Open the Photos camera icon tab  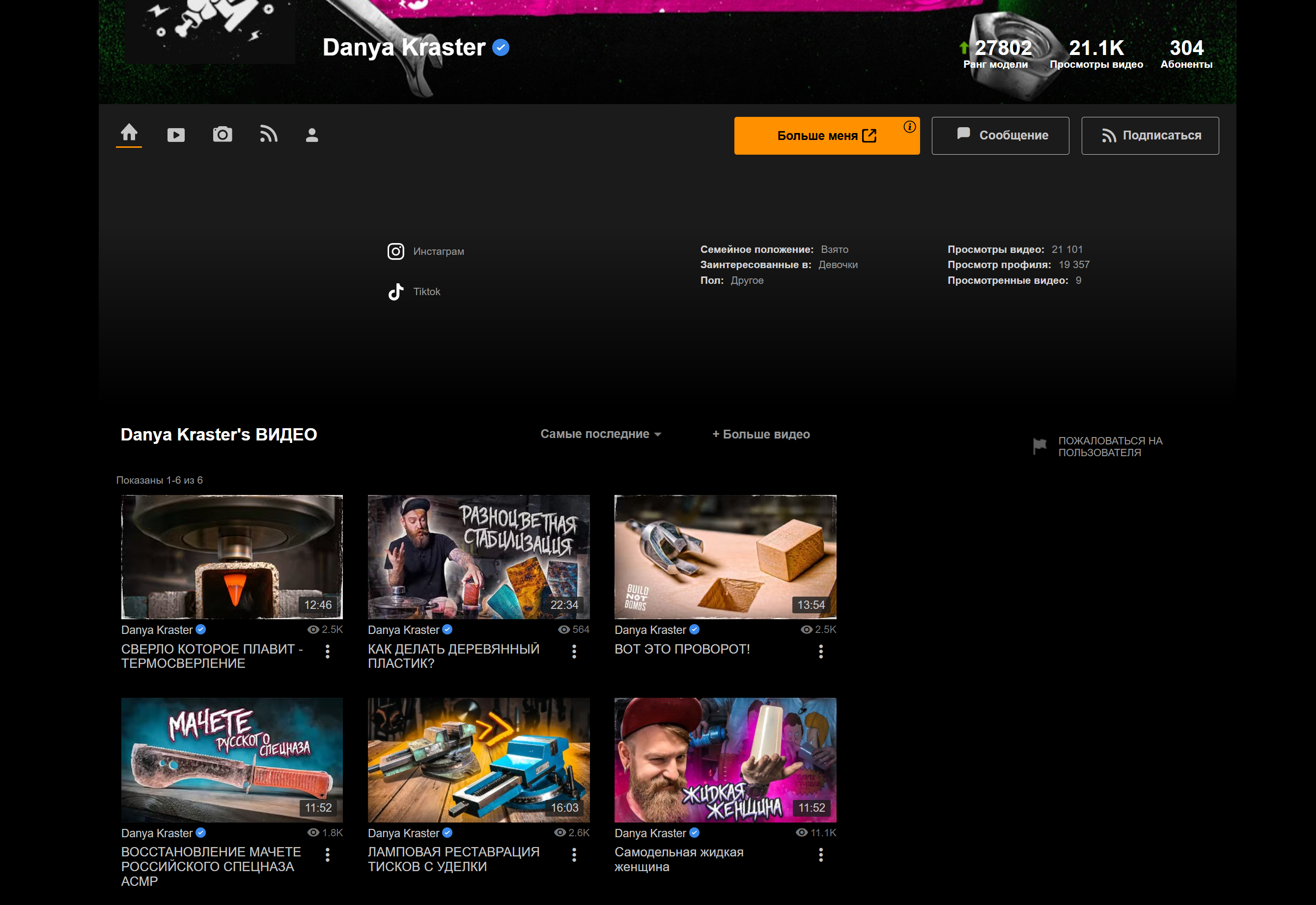(223, 135)
